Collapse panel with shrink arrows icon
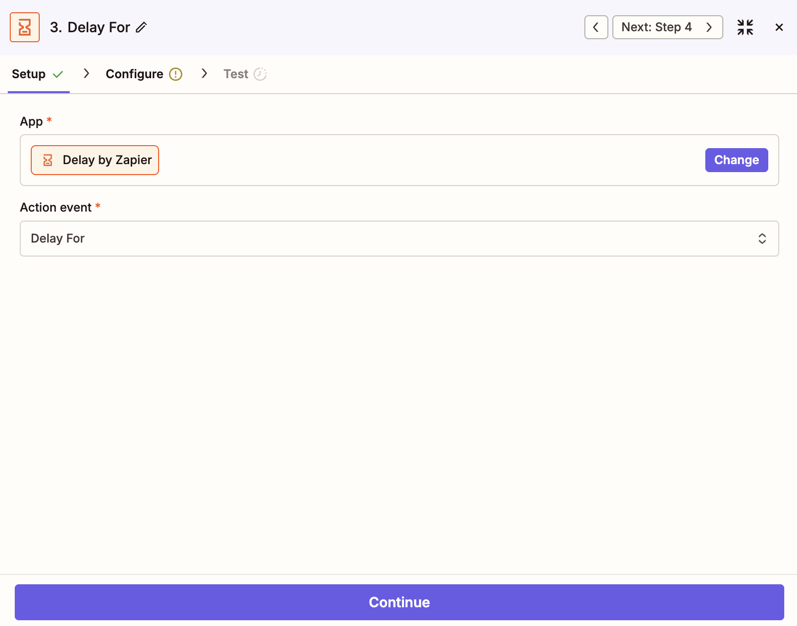This screenshot has height=626, width=797. [x=745, y=27]
